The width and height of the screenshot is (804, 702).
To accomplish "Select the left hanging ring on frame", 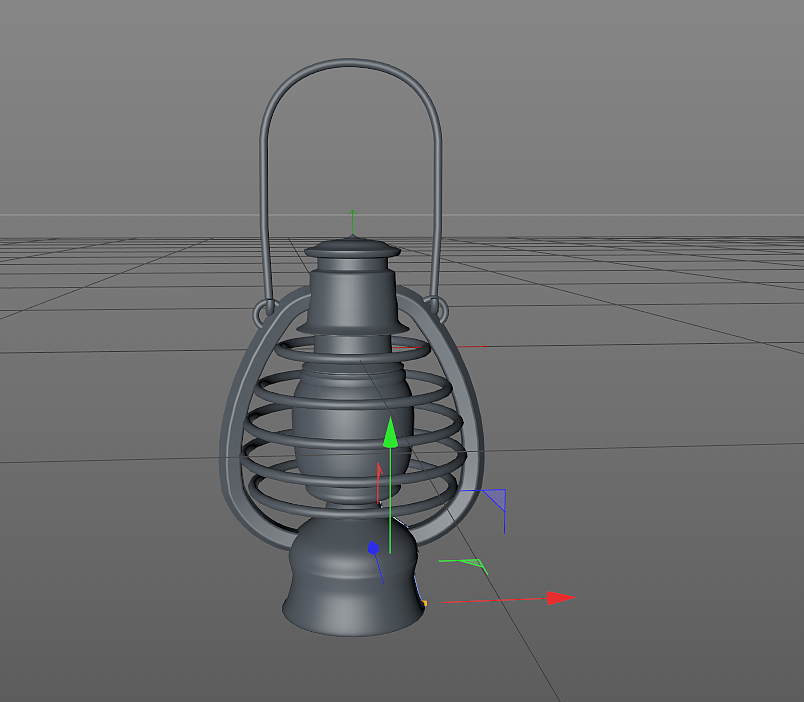I will (x=264, y=311).
